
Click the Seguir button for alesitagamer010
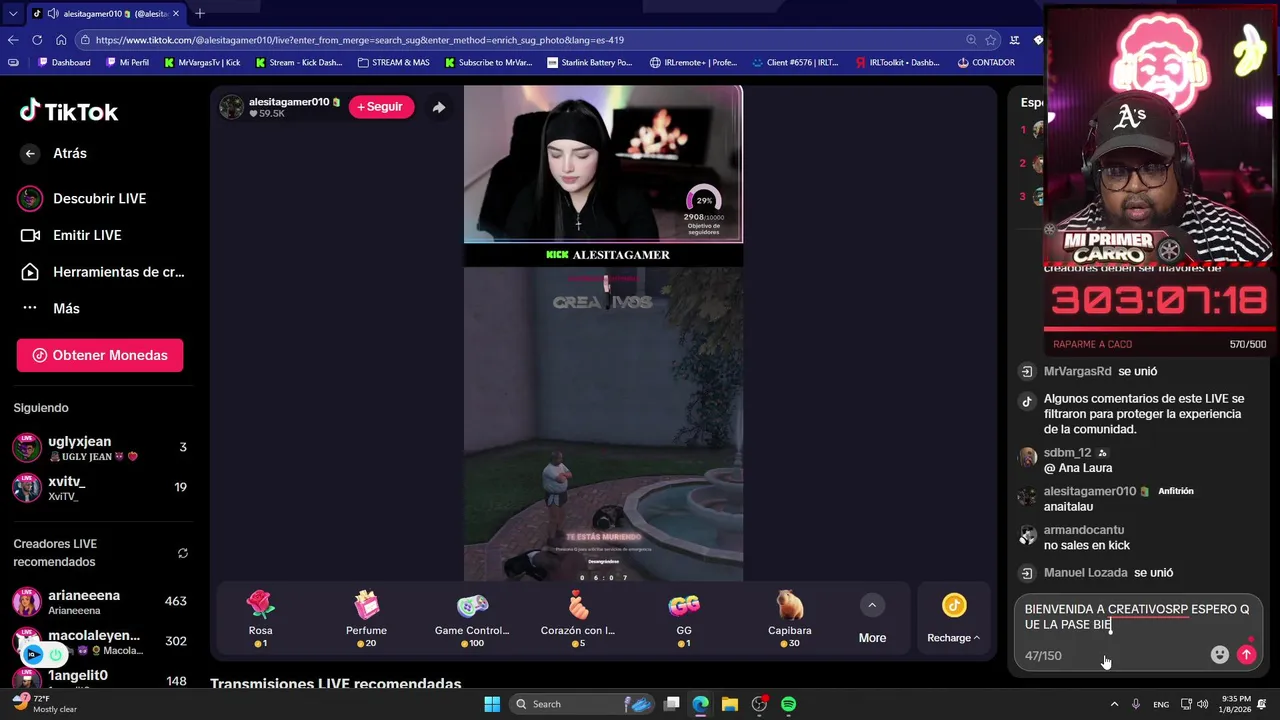click(381, 107)
